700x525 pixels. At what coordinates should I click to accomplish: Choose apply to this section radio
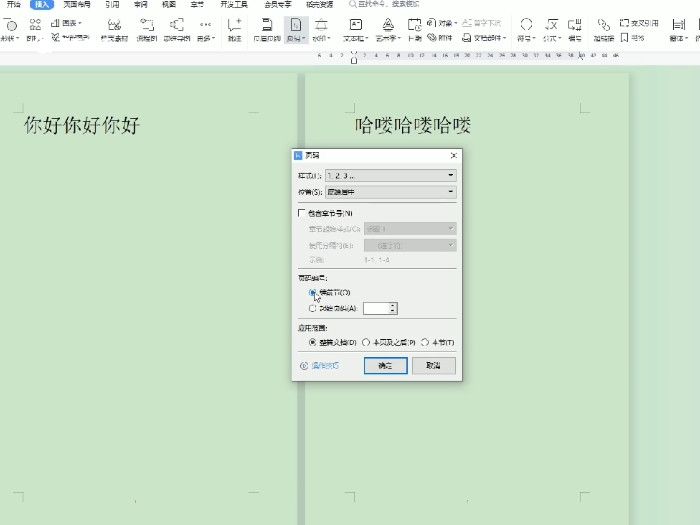point(425,342)
